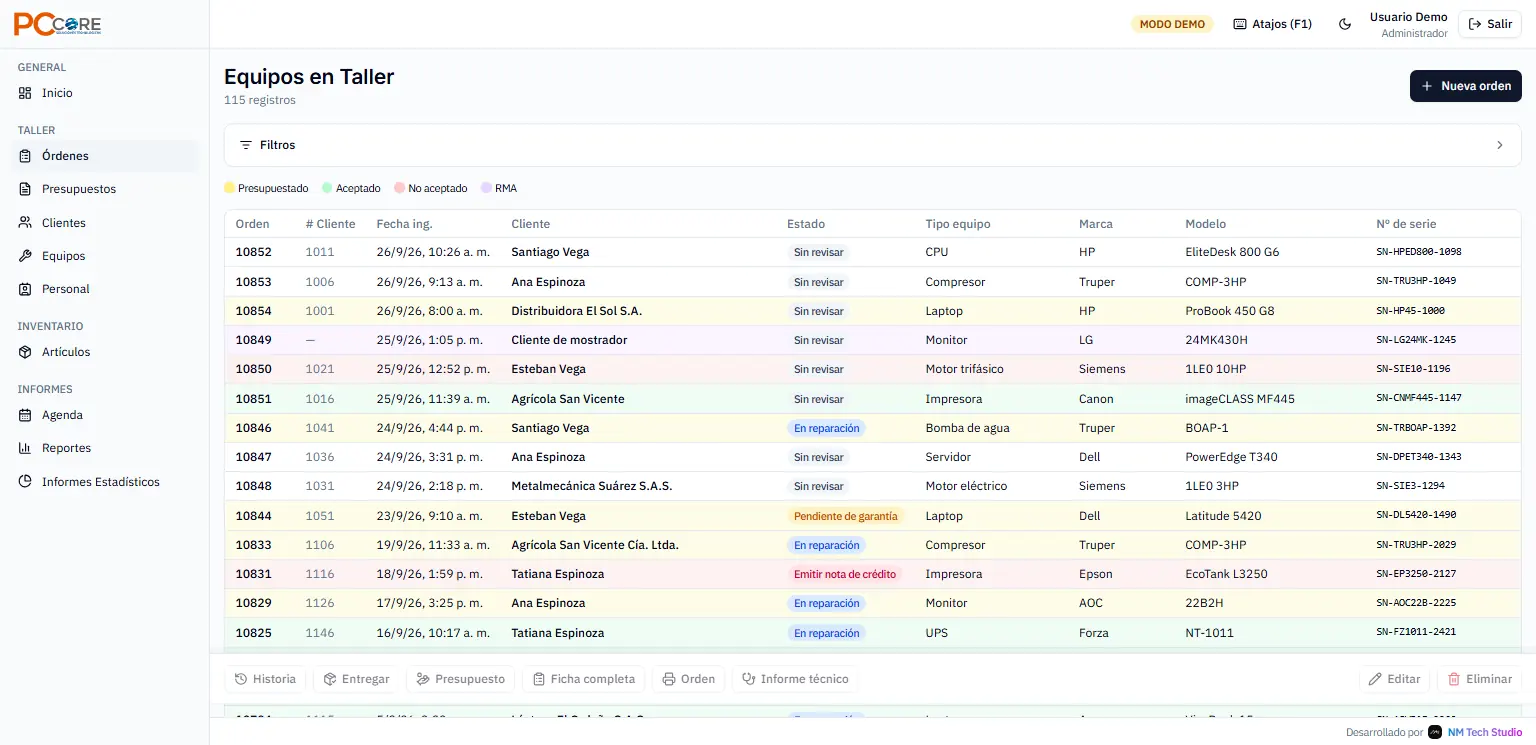Go to Presupuestos in the sidebar

(104, 189)
